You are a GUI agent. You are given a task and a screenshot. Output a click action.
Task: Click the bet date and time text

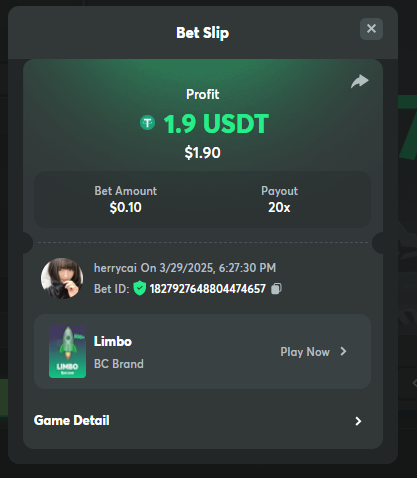(x=208, y=268)
